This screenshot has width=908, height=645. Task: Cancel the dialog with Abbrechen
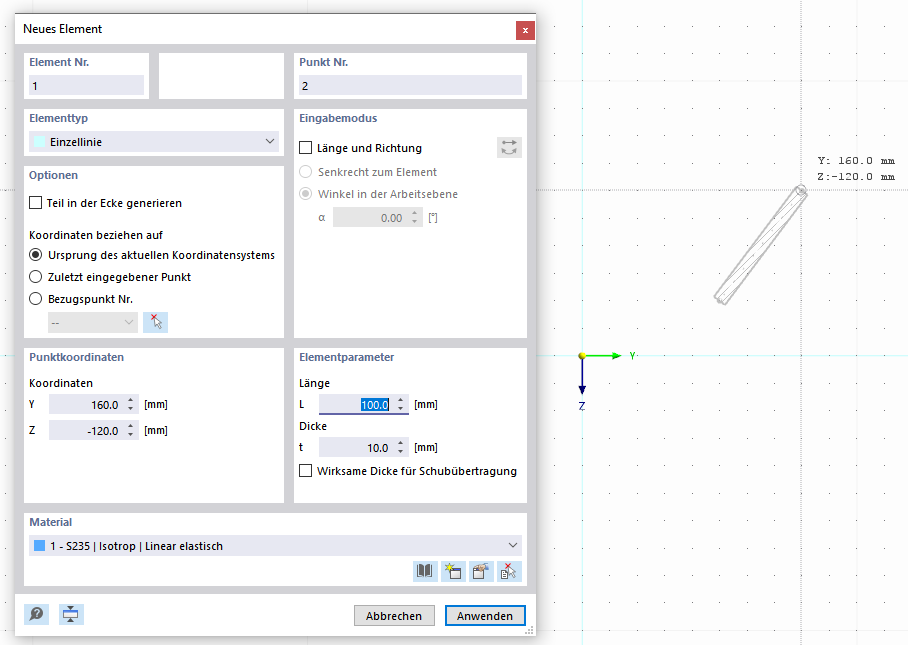pos(394,615)
